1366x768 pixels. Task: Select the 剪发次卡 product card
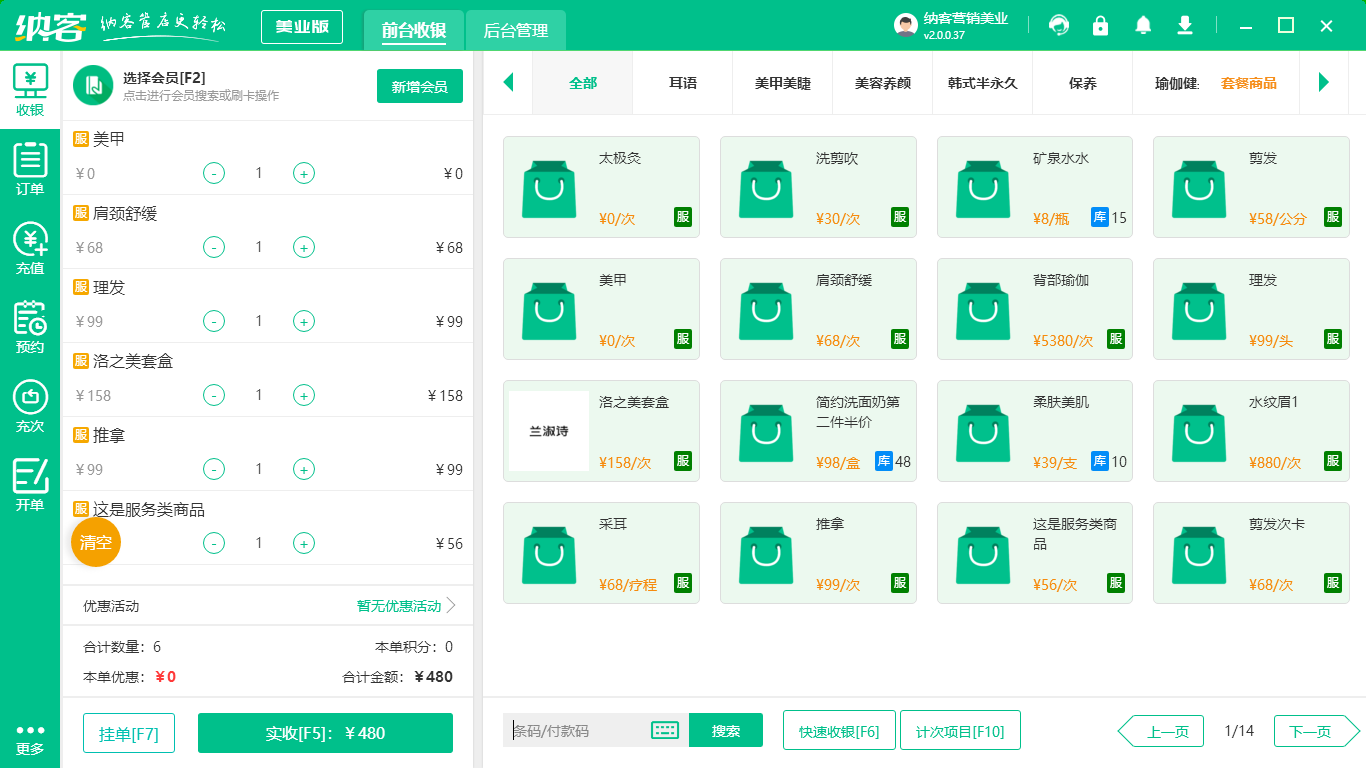pyautogui.click(x=1251, y=553)
